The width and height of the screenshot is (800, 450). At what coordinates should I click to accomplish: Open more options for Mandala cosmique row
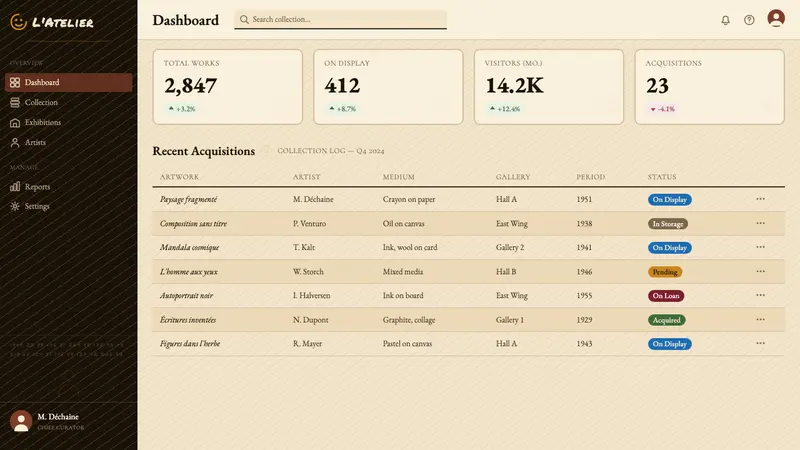pos(760,247)
